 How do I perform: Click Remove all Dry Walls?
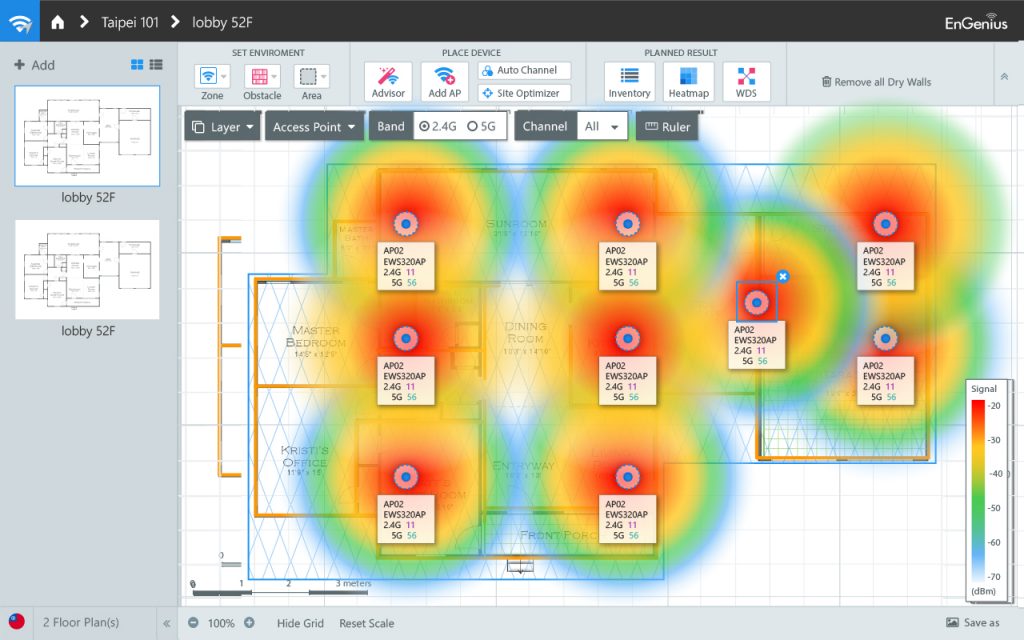click(x=876, y=82)
